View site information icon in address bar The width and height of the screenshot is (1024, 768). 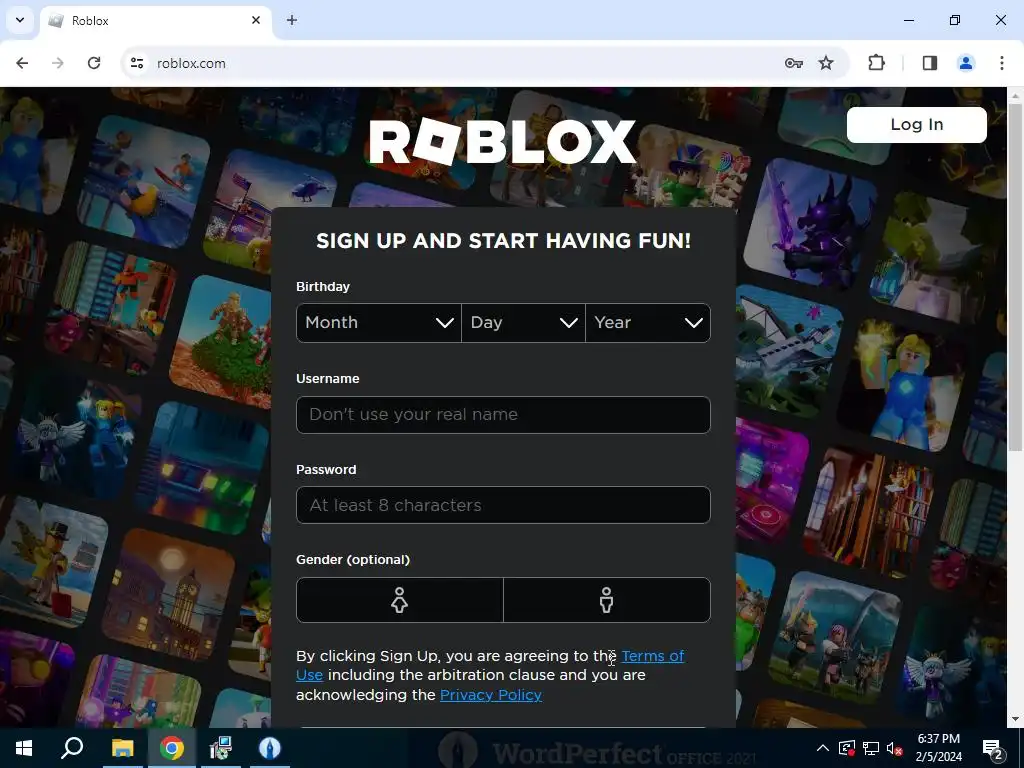pyautogui.click(x=136, y=63)
